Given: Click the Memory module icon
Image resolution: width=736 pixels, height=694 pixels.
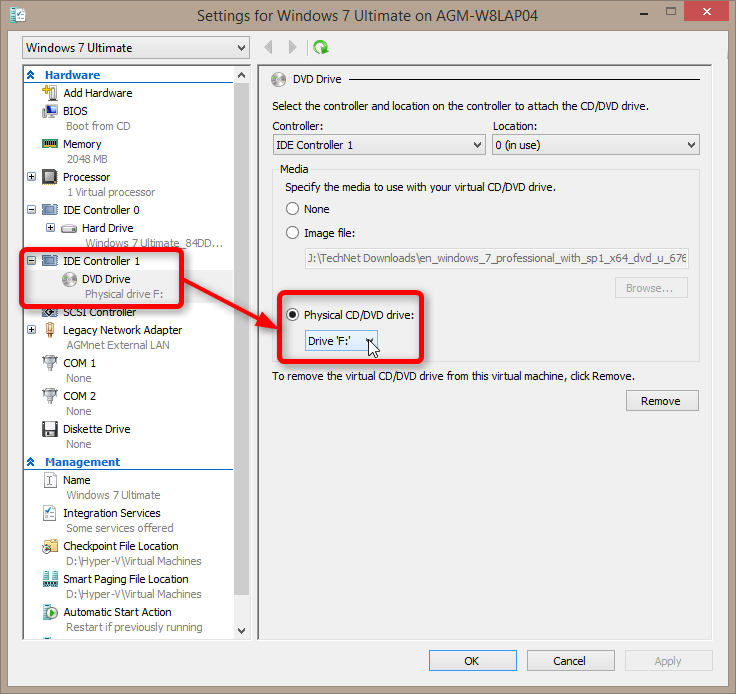Looking at the screenshot, I should 50,144.
